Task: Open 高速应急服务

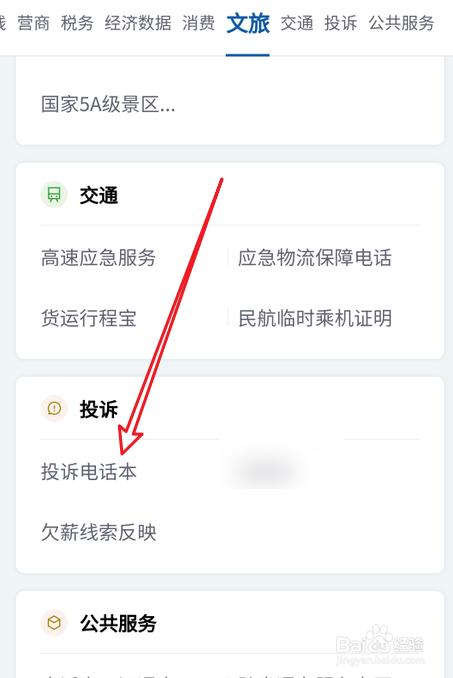Action: tap(98, 258)
